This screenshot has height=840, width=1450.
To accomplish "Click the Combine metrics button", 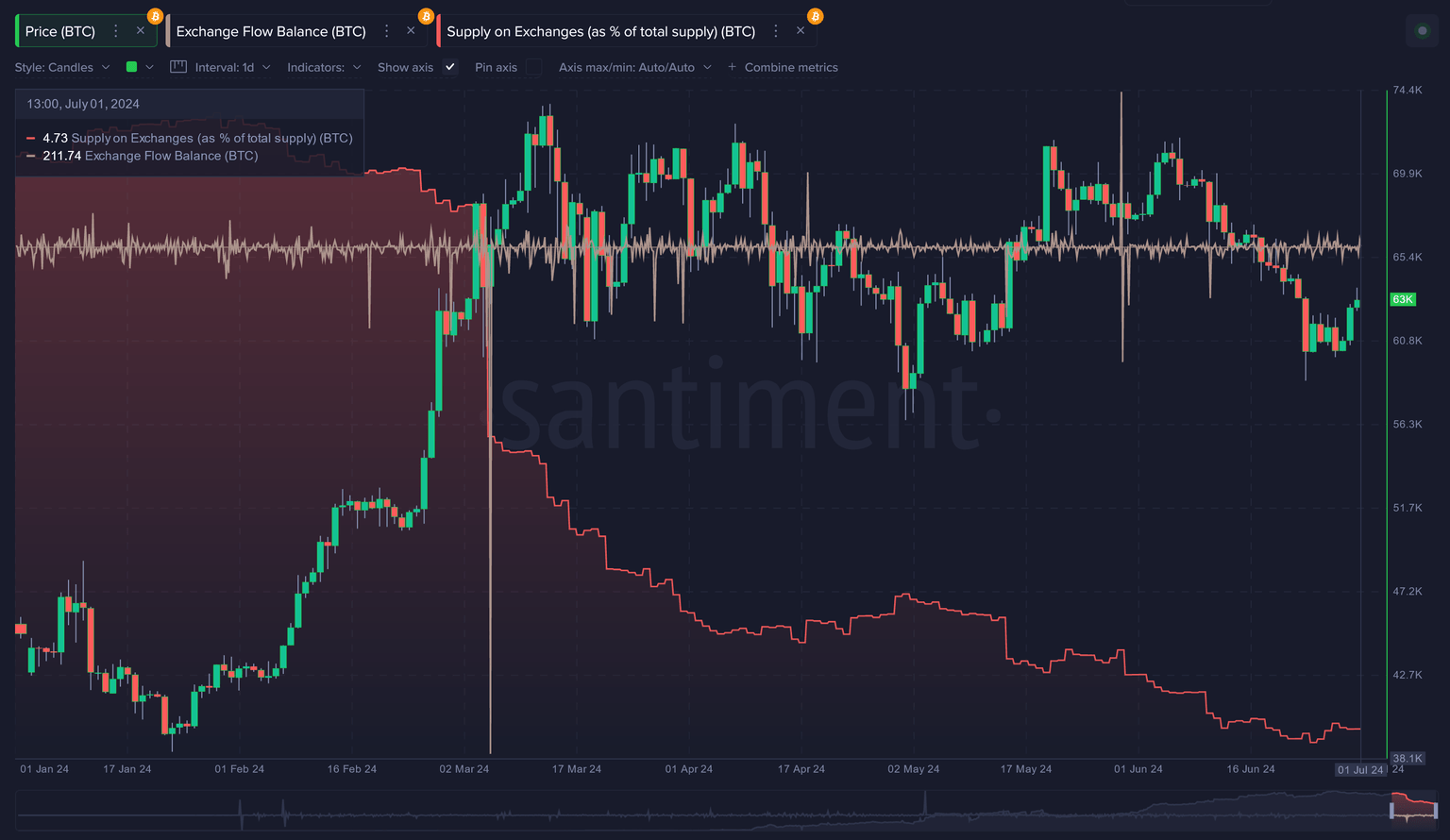I will point(790,66).
